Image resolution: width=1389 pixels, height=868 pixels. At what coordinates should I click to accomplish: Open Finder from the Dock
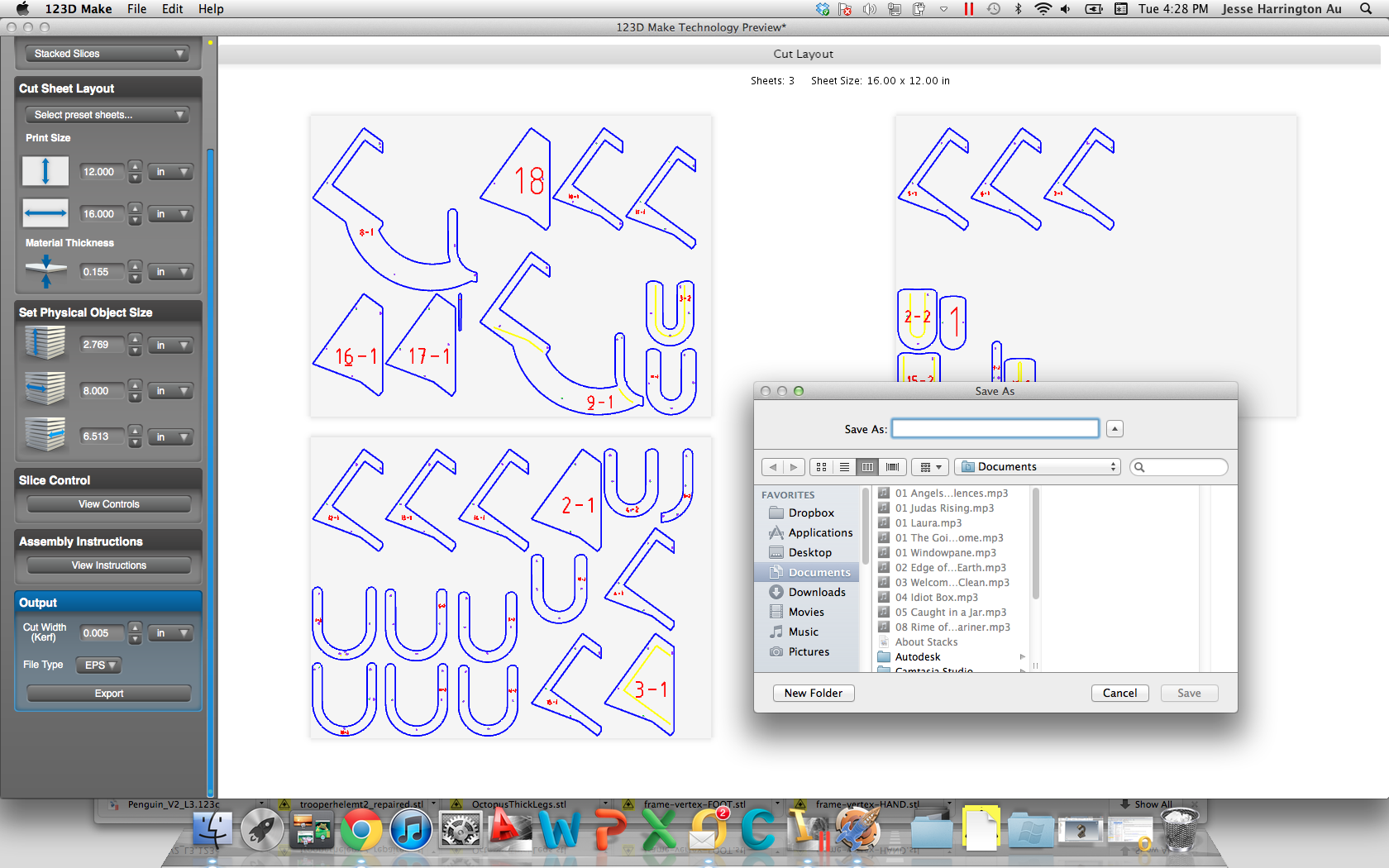pyautogui.click(x=213, y=830)
